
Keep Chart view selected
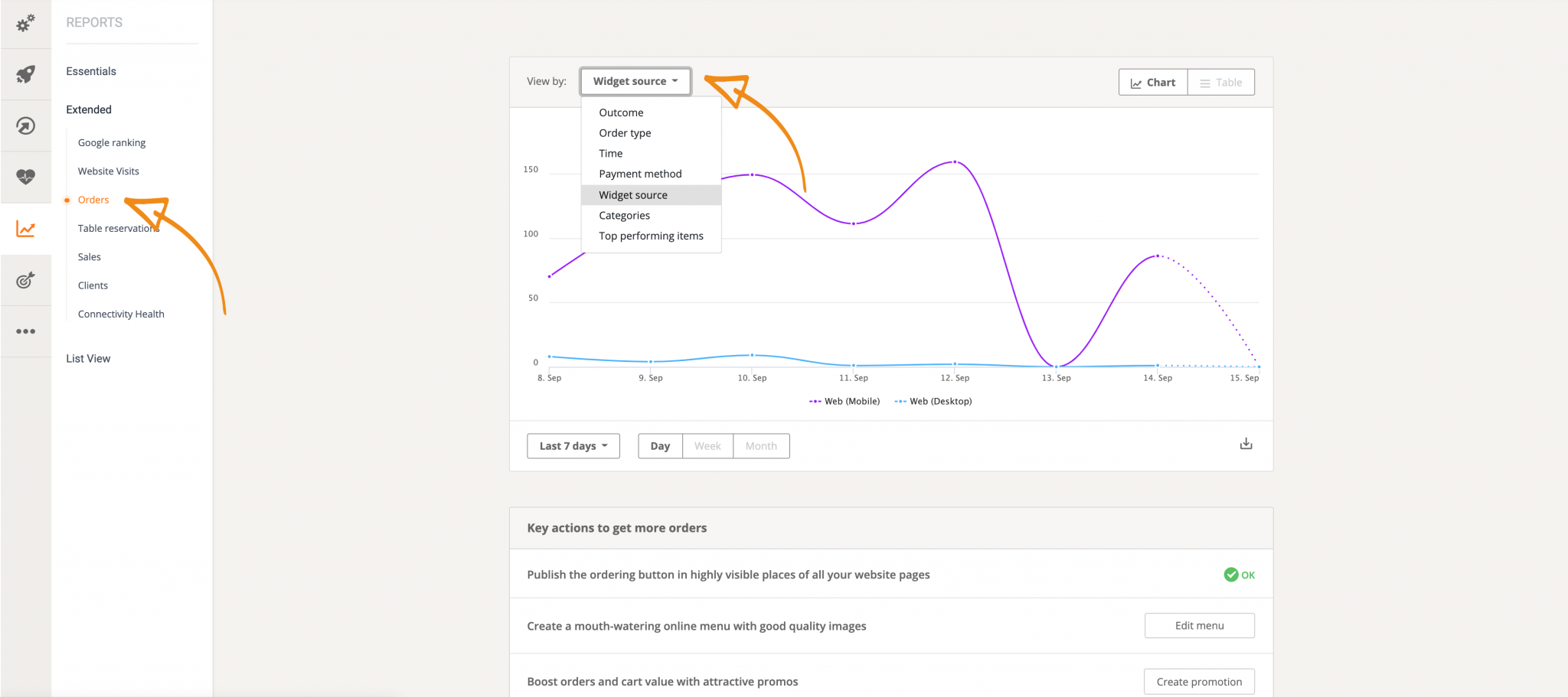(1152, 82)
